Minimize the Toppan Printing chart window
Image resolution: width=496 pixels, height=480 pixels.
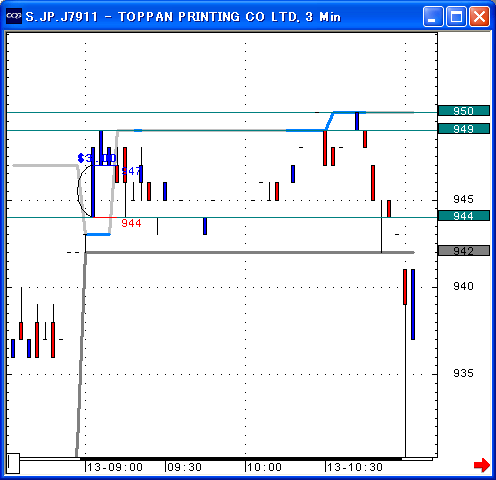[x=433, y=16]
